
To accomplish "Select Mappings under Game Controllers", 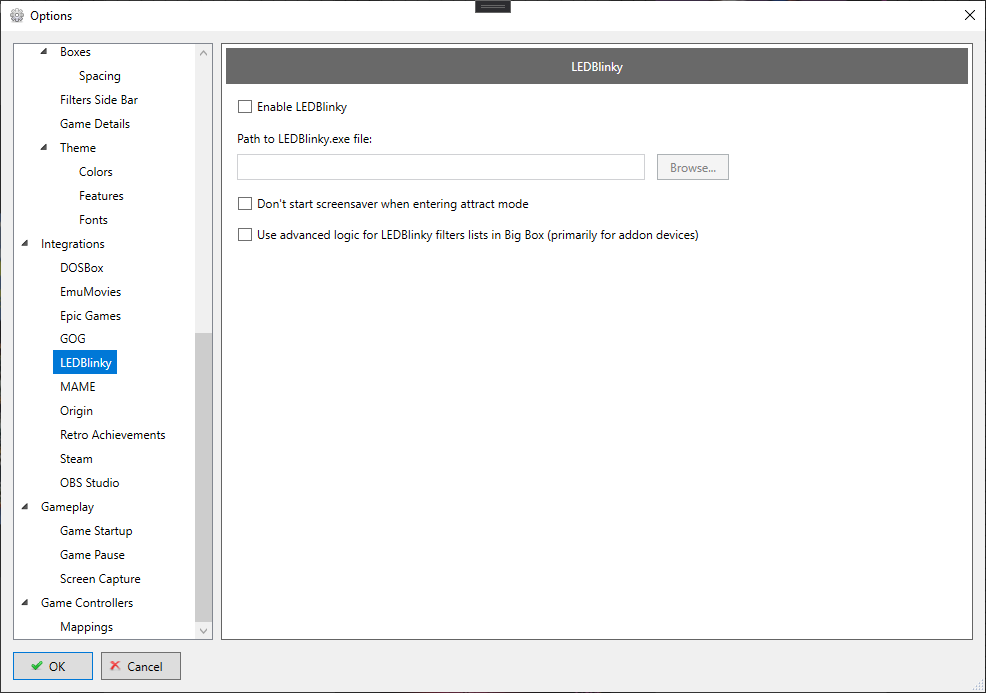I will 86,627.
